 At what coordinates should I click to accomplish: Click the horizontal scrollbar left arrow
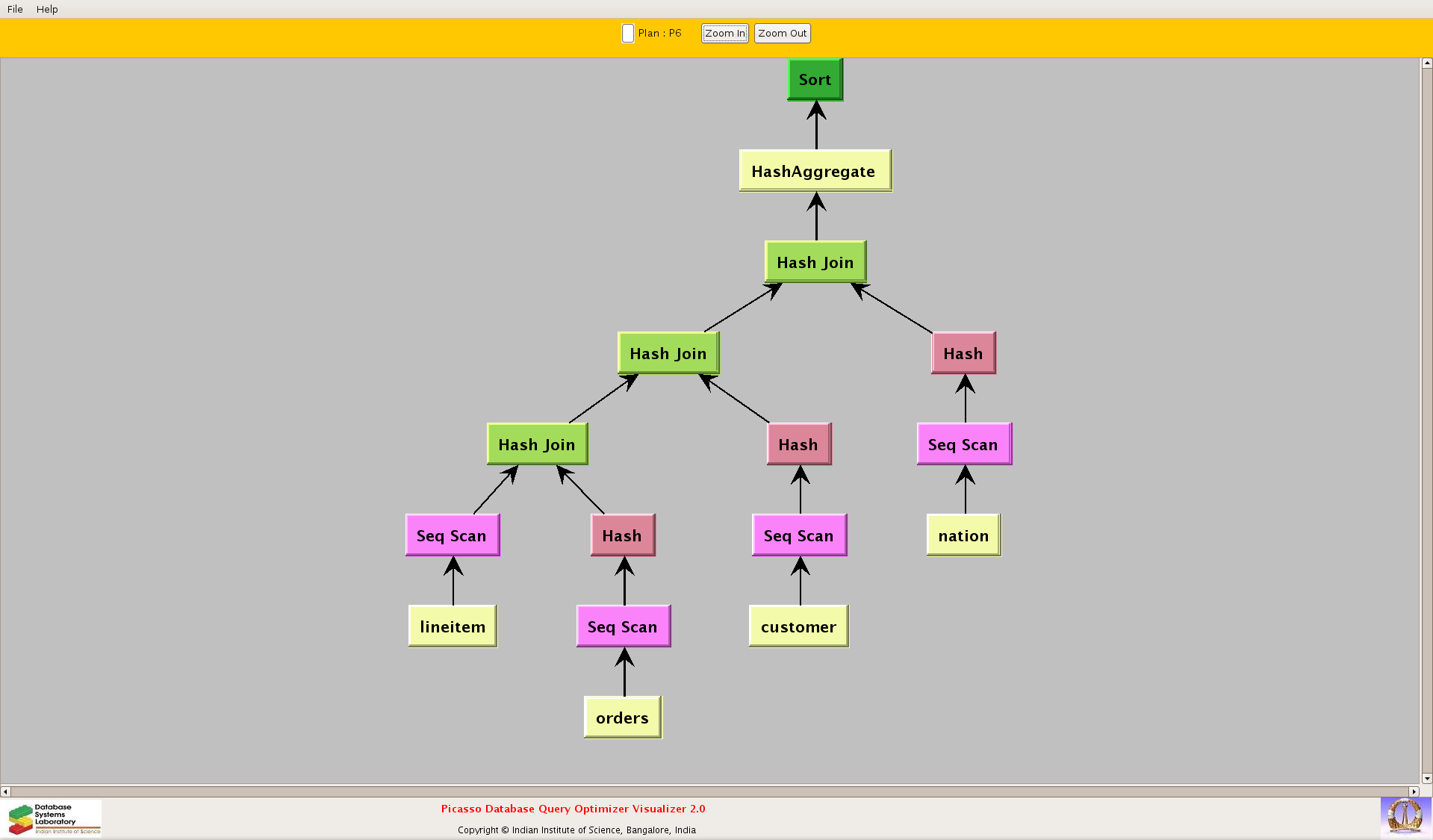click(5, 791)
